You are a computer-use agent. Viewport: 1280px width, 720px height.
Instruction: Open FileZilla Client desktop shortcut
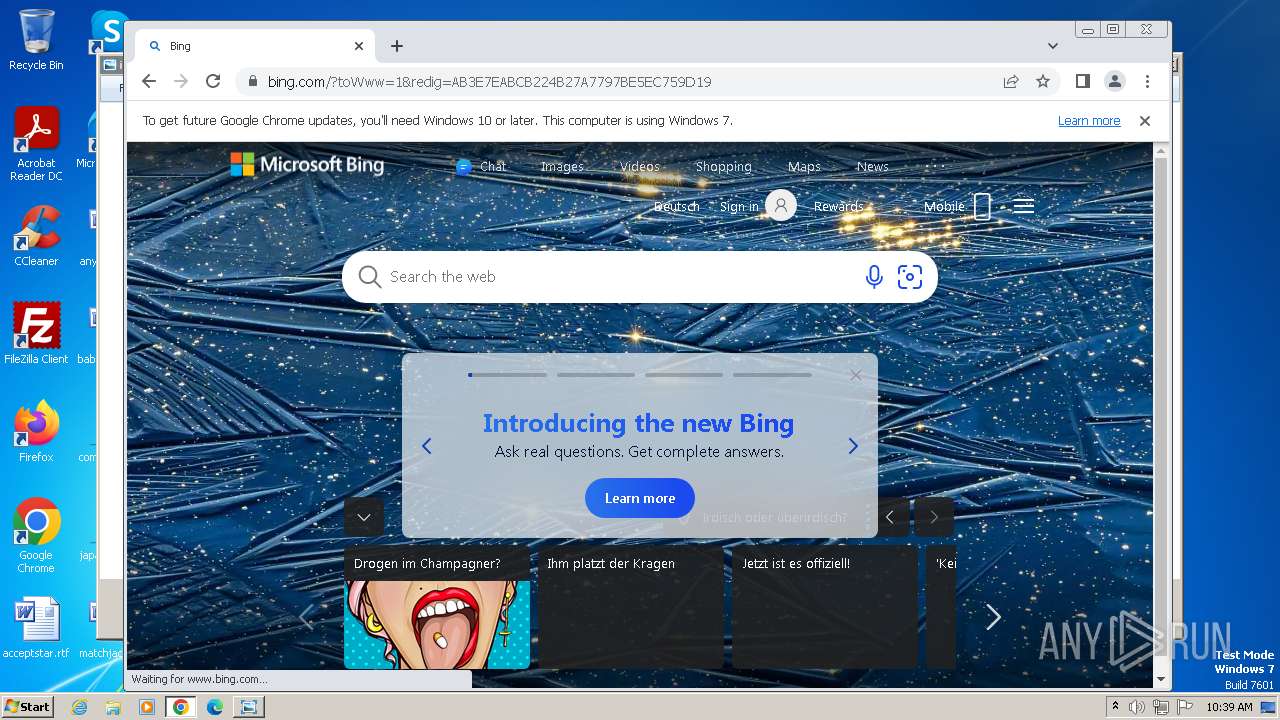click(x=36, y=334)
